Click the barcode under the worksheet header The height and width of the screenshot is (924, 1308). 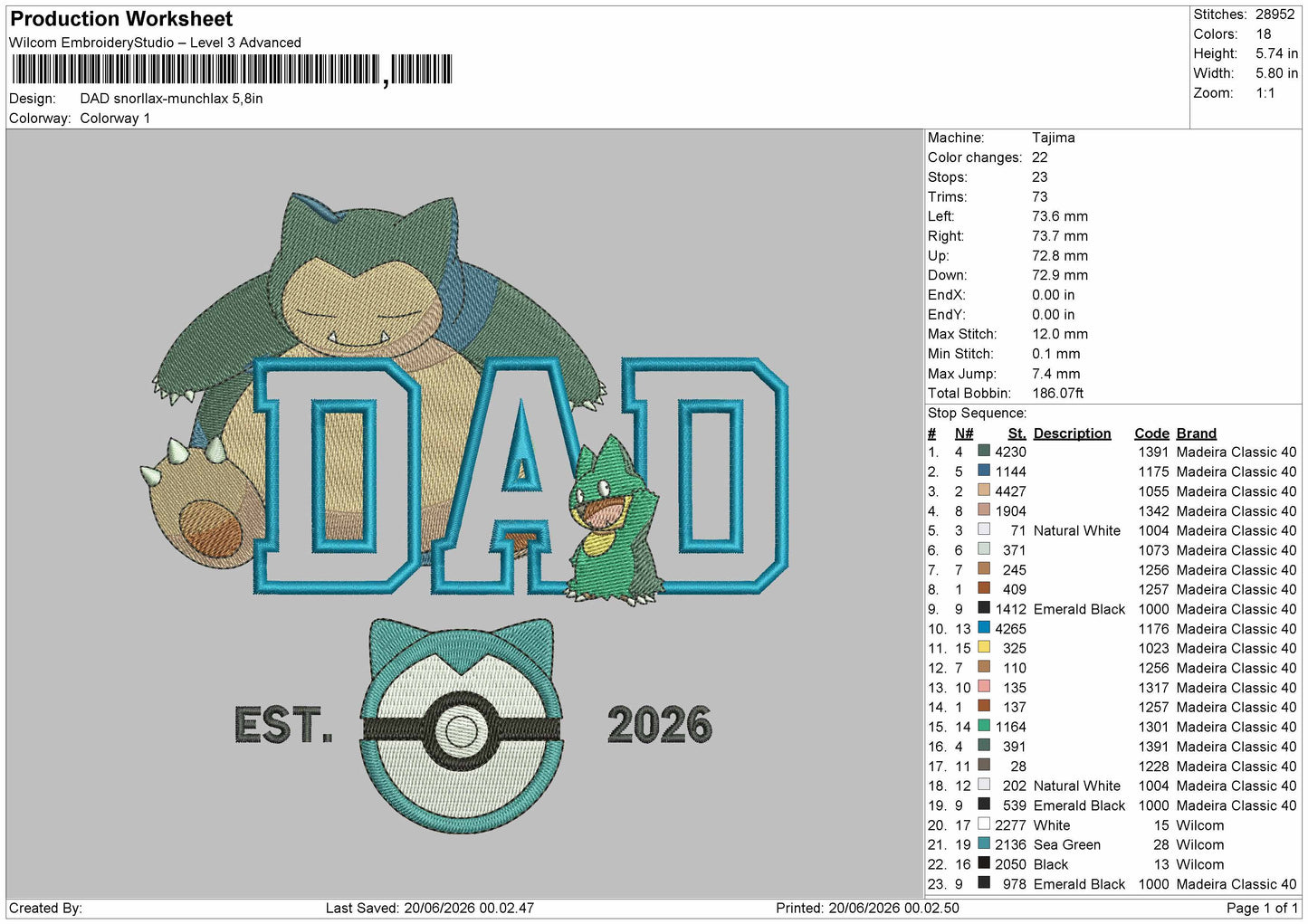[x=232, y=70]
